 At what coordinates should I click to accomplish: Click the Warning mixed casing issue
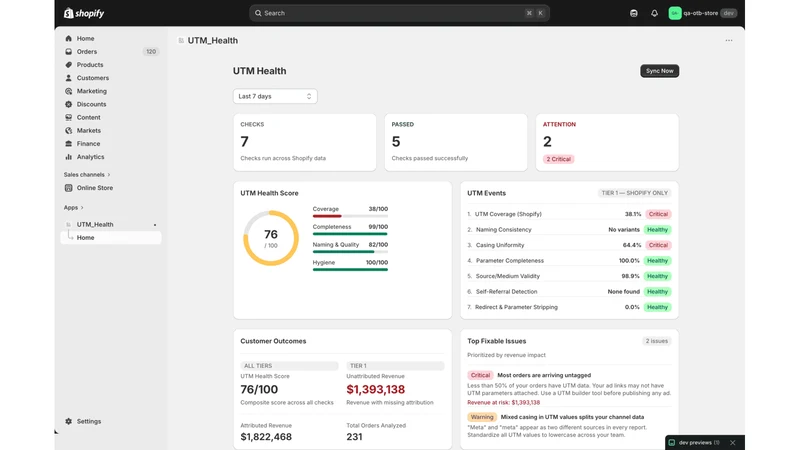tap(569, 426)
